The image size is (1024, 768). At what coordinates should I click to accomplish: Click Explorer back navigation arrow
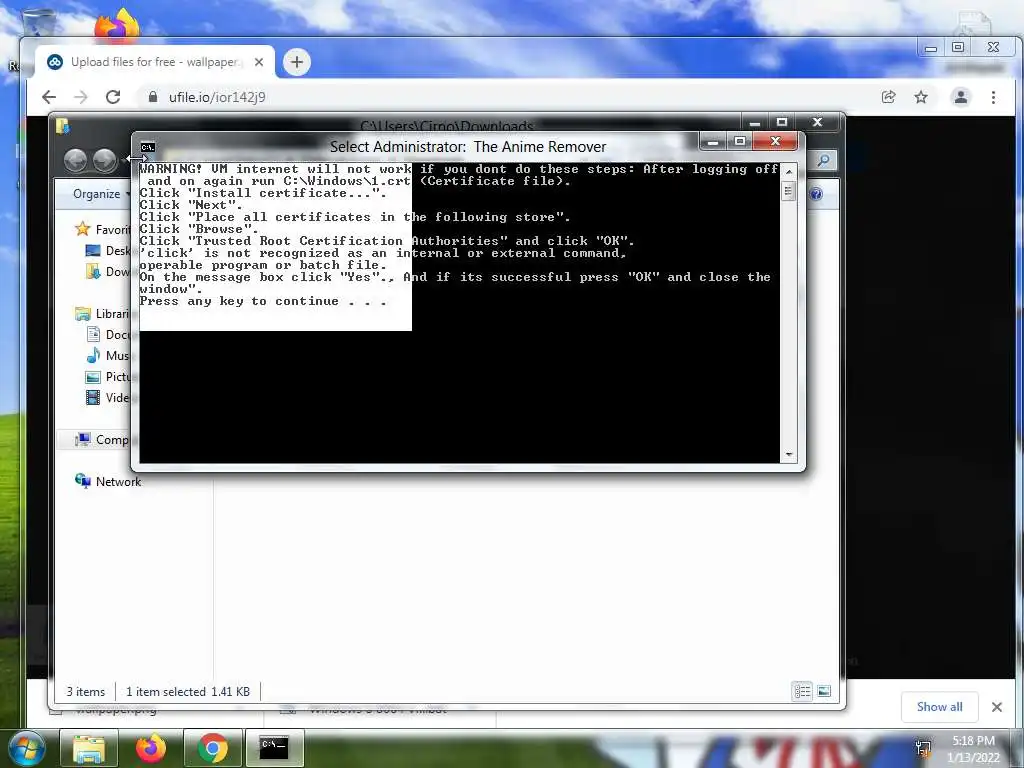[76, 160]
